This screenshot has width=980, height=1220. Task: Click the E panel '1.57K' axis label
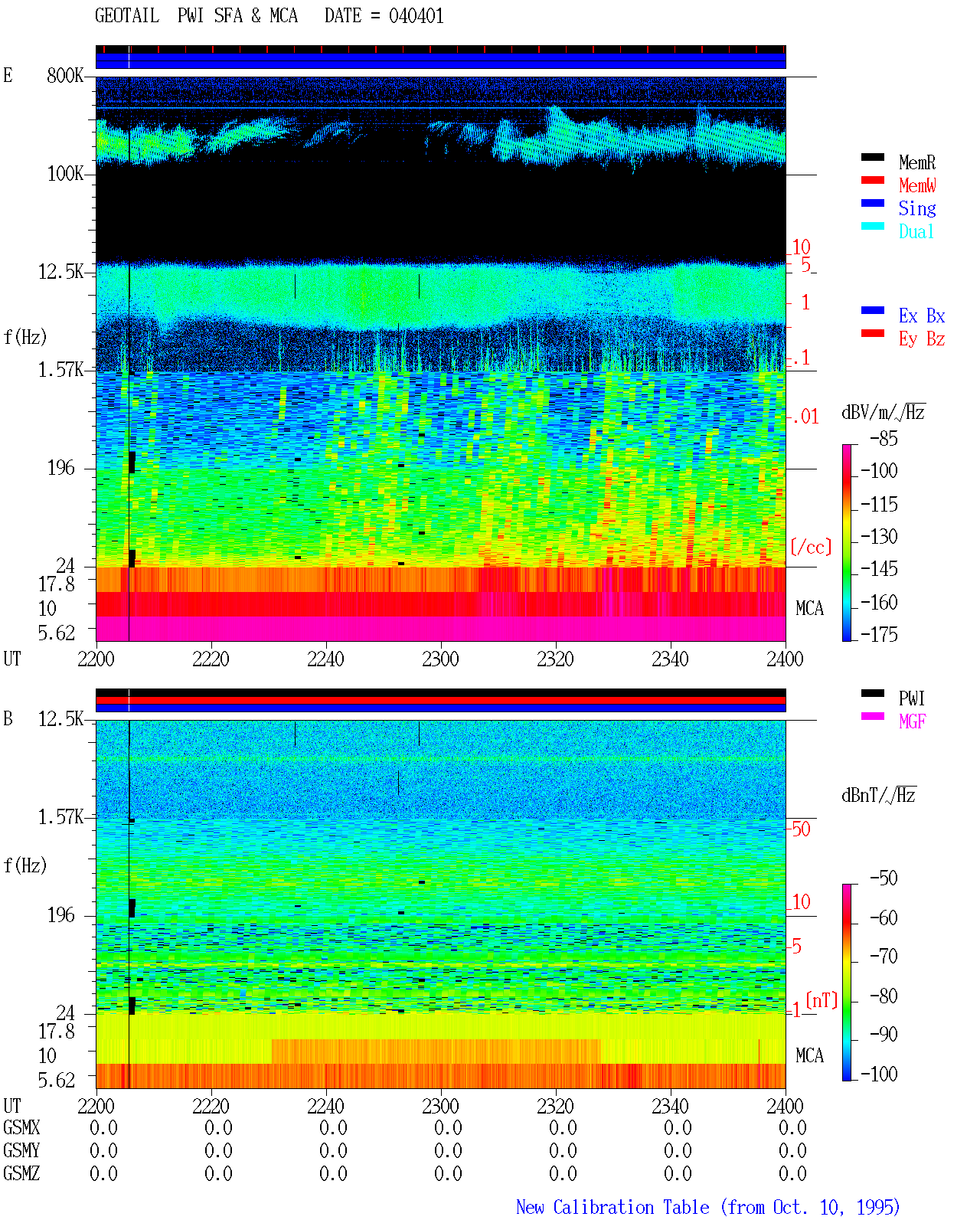pyautogui.click(x=60, y=370)
